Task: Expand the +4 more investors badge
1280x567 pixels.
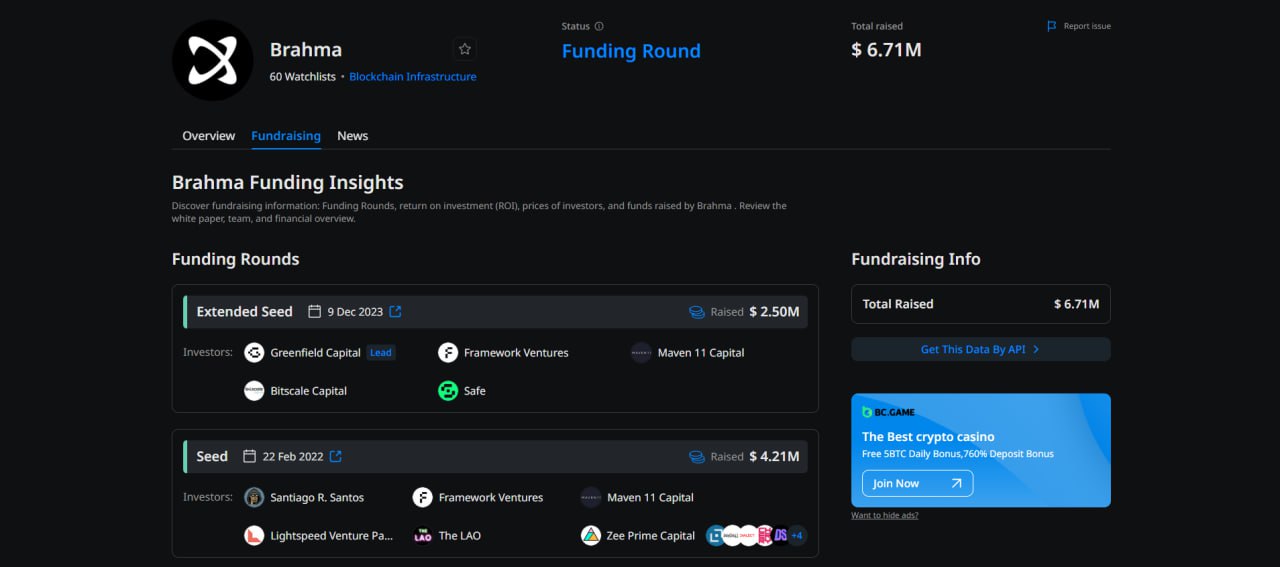Action: (797, 536)
